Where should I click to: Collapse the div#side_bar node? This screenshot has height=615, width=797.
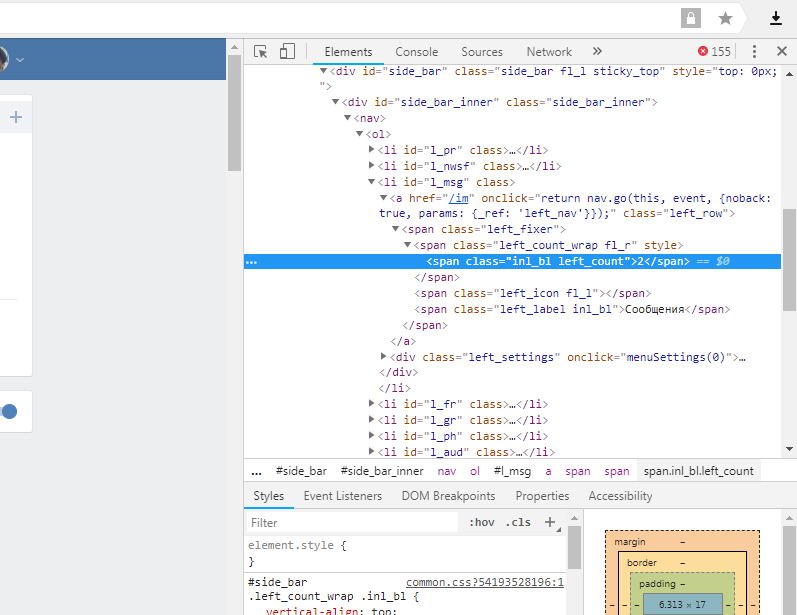pyautogui.click(x=323, y=71)
